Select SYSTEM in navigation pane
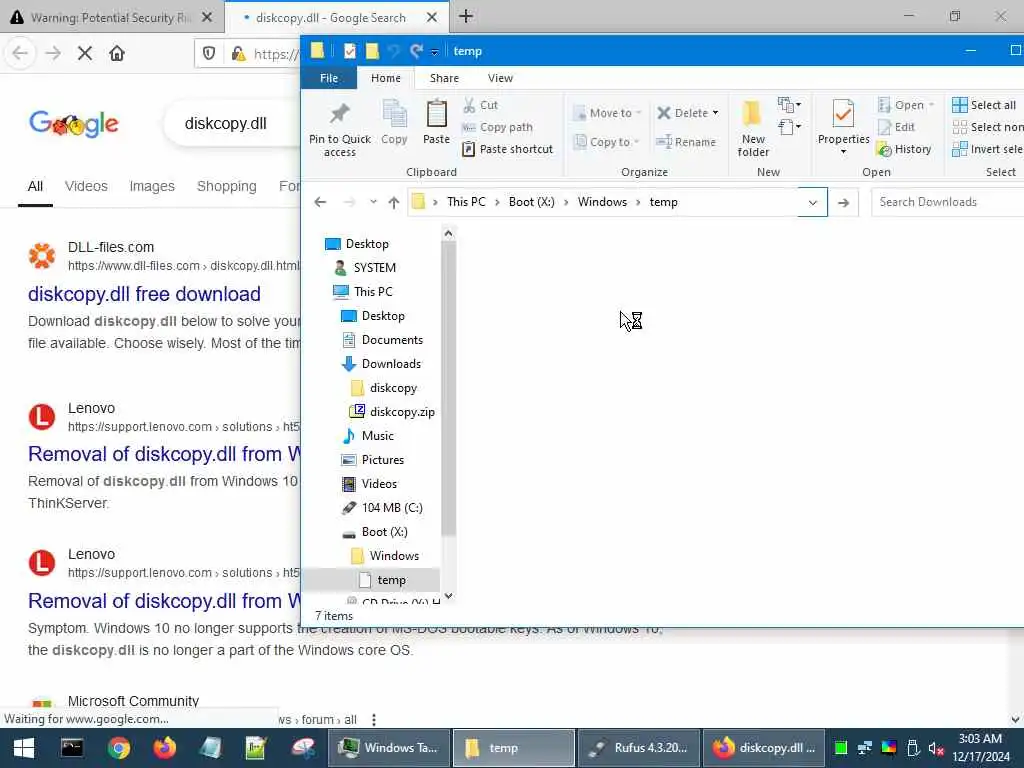Viewport: 1024px width, 768px height. click(x=374, y=268)
